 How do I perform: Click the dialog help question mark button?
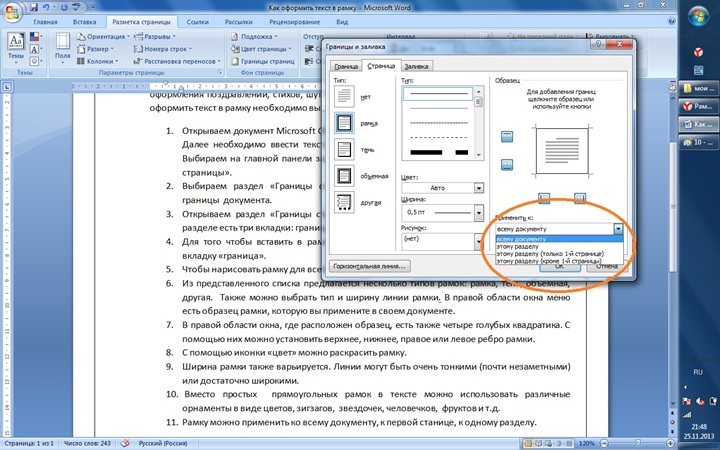598,44
